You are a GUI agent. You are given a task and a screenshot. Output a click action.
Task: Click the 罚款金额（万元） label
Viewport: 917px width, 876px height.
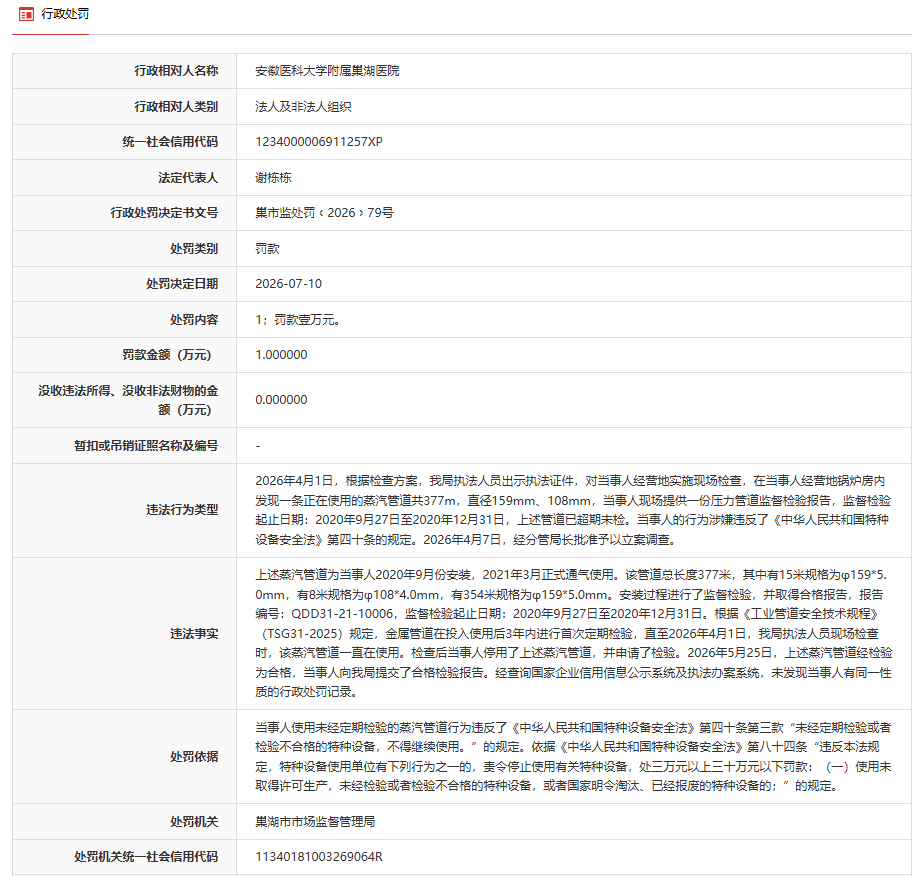point(167,355)
